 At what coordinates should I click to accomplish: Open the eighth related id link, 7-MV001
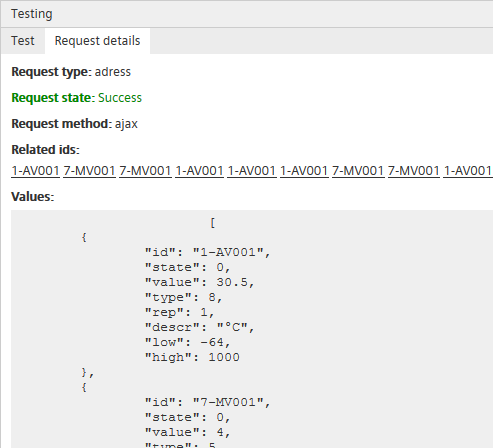(414, 171)
